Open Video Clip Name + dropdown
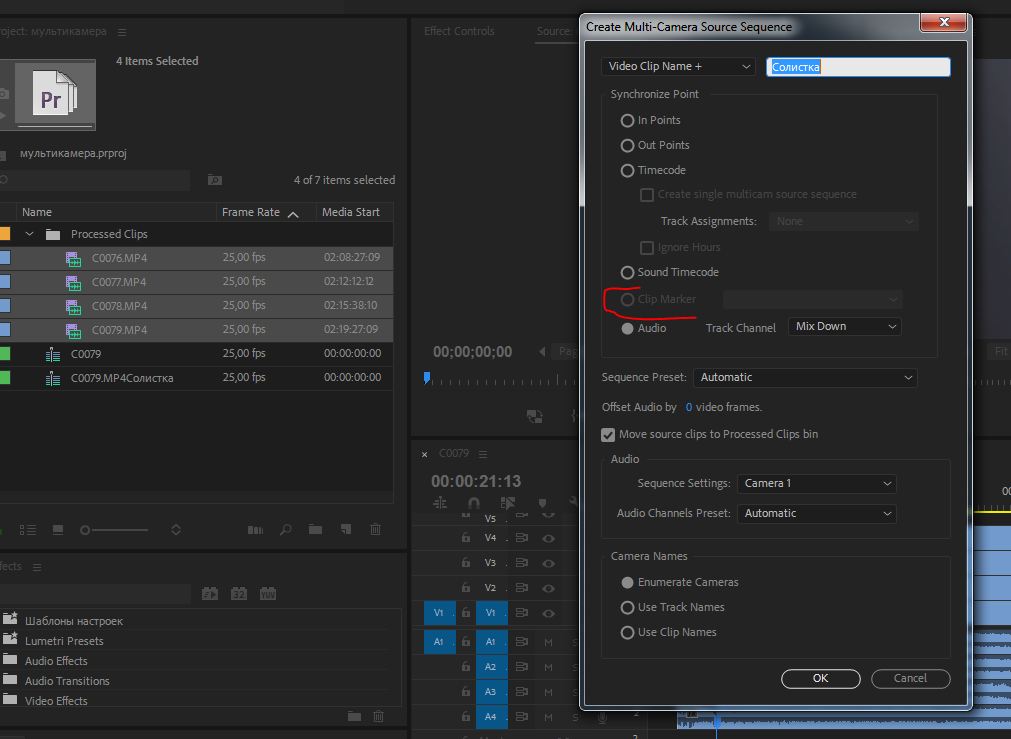The height and width of the screenshot is (739, 1011). tap(678, 66)
